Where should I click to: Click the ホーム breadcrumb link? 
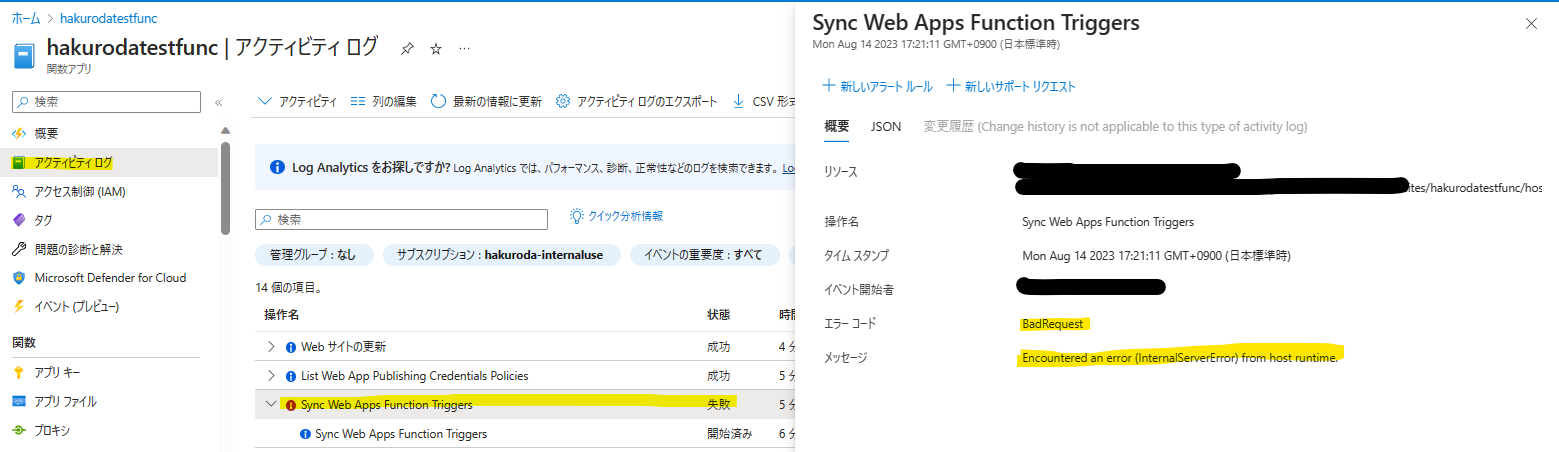coord(26,18)
